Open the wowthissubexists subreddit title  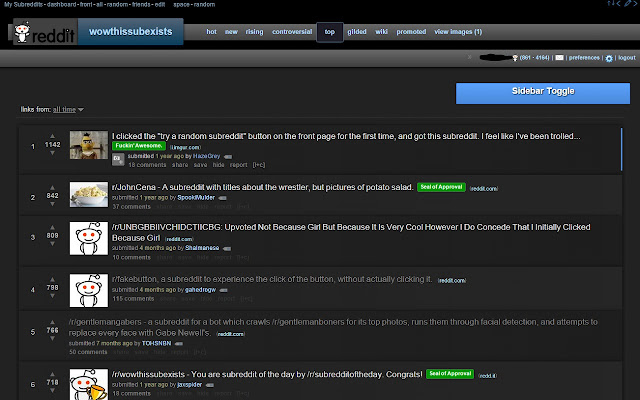[131, 31]
